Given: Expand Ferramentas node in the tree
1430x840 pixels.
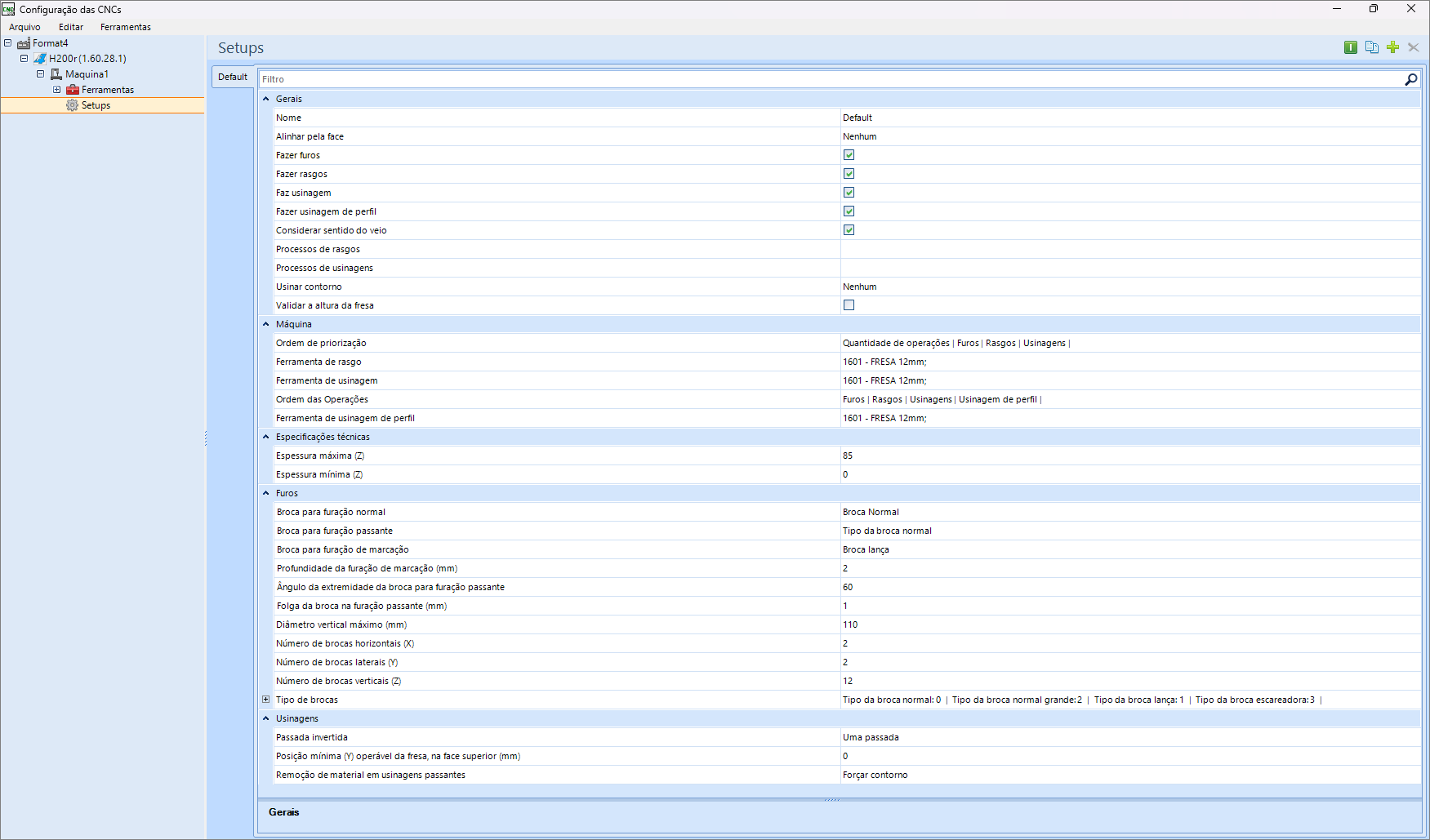Looking at the screenshot, I should (x=56, y=90).
